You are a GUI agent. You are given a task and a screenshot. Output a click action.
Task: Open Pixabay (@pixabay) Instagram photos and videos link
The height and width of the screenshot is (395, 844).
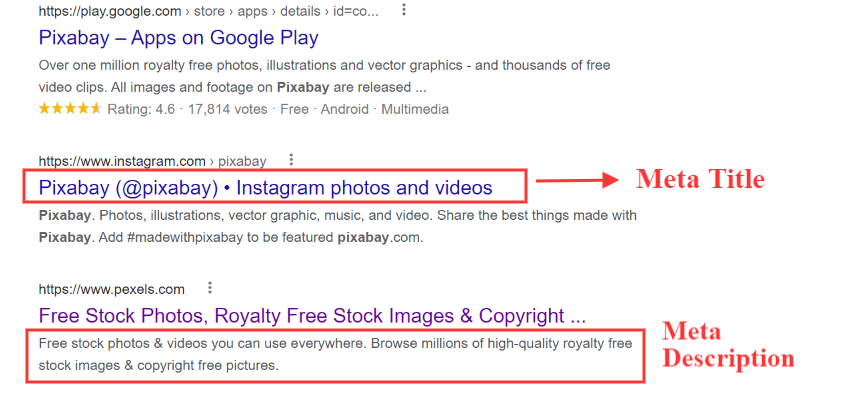pyautogui.click(x=265, y=187)
